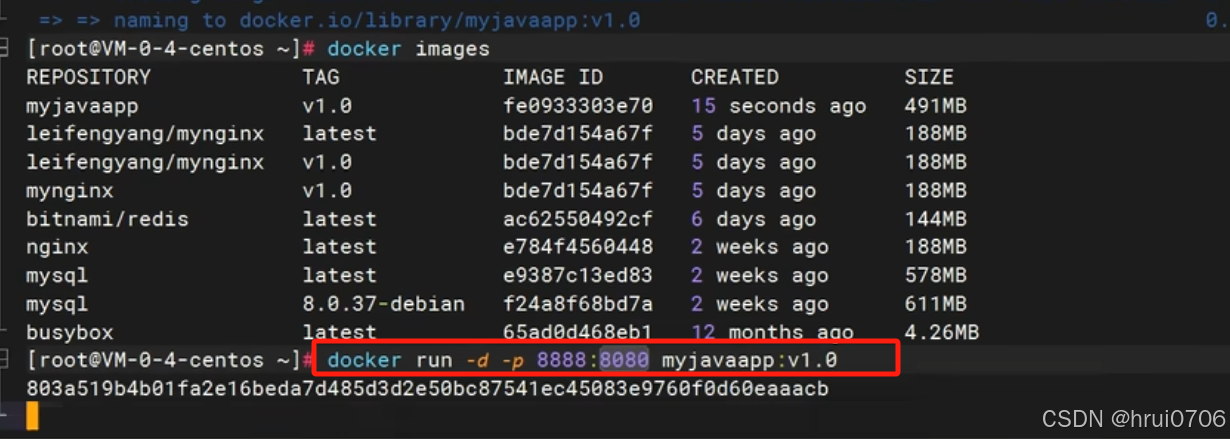1230x439 pixels.
Task: Click the yellow terminal cursor block
Action: coord(32,417)
